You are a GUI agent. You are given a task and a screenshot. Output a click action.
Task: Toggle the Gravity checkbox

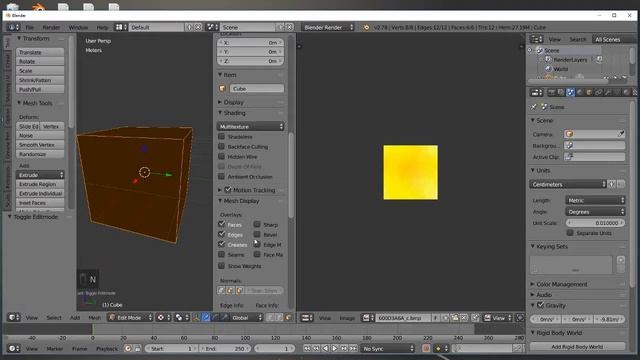click(x=540, y=305)
